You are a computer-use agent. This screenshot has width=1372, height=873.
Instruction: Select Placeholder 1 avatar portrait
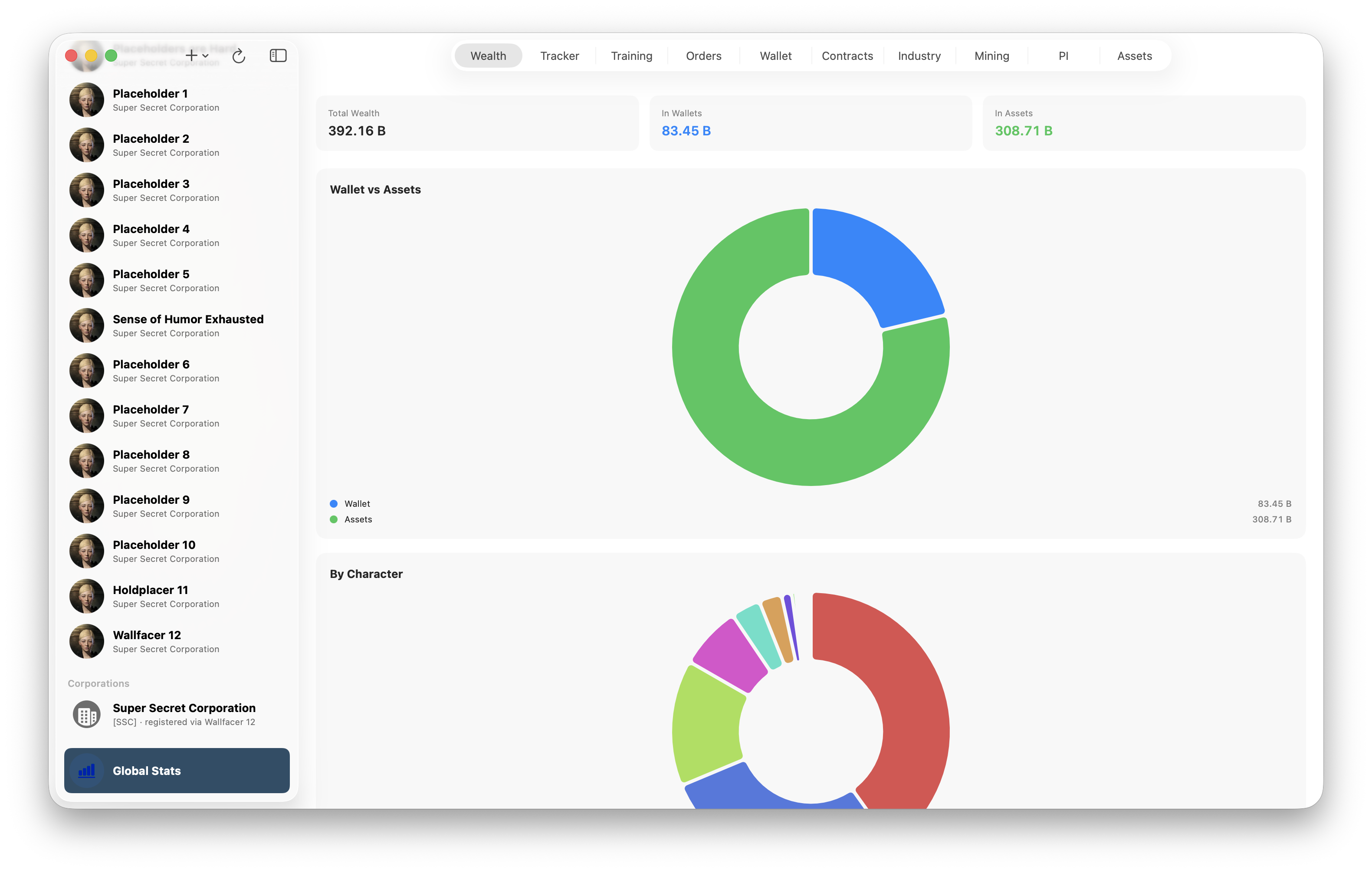point(87,100)
